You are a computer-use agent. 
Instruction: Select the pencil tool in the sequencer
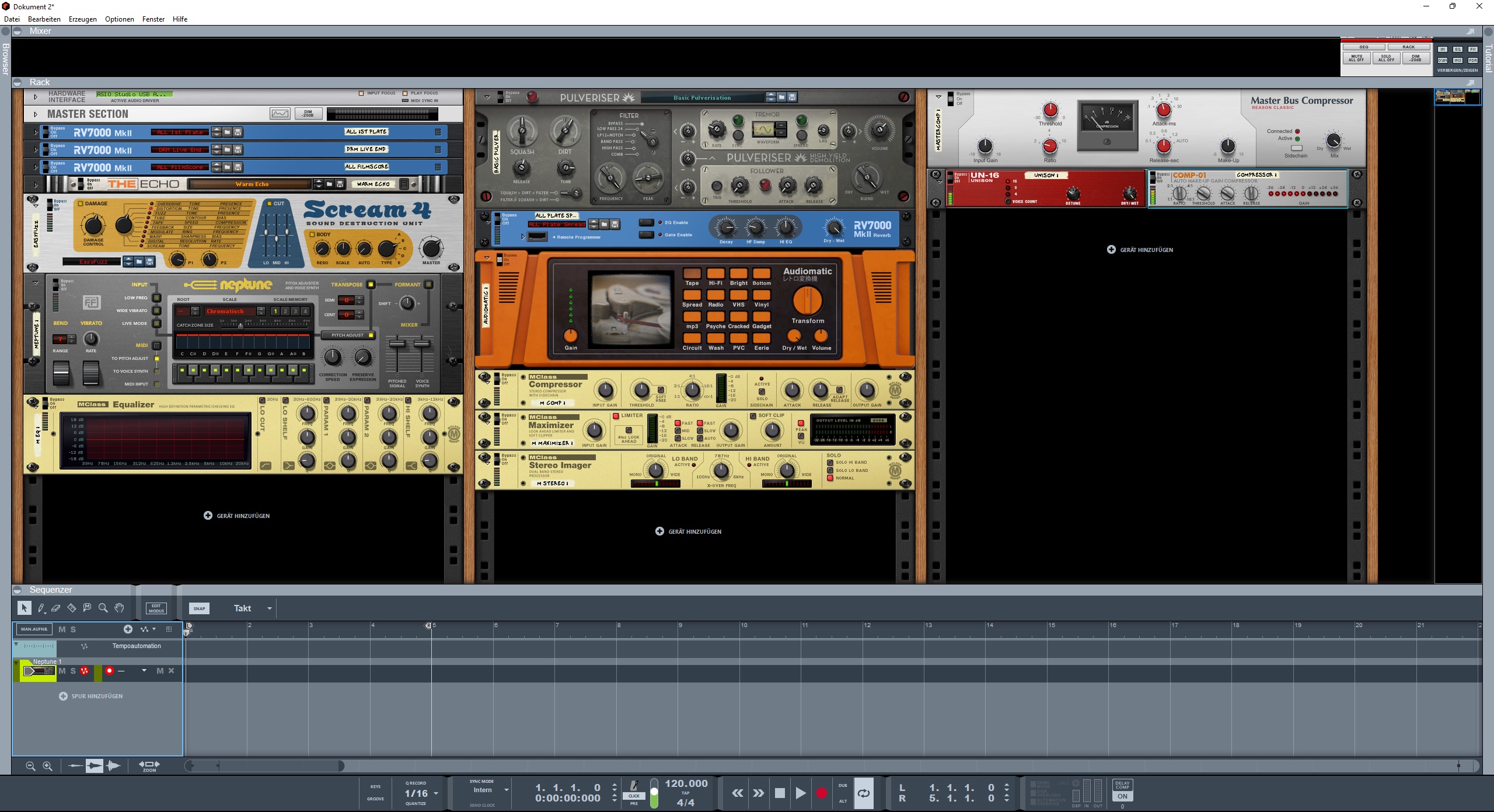coord(41,608)
